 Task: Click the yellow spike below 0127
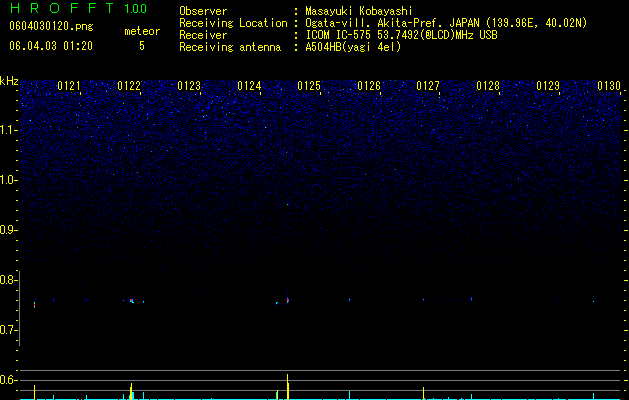click(x=424, y=393)
